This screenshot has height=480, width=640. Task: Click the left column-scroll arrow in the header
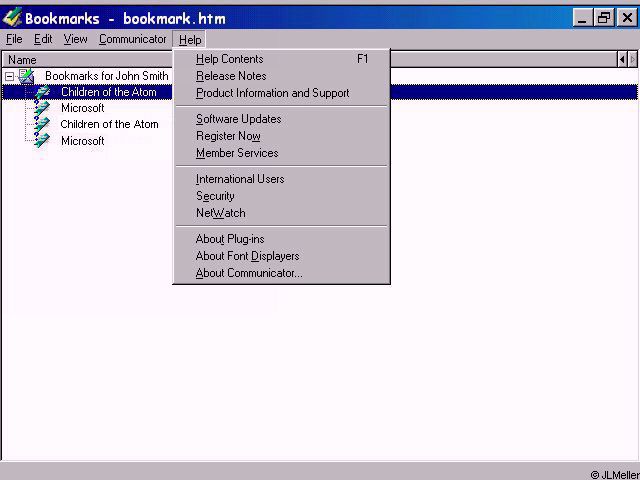pyautogui.click(x=622, y=60)
